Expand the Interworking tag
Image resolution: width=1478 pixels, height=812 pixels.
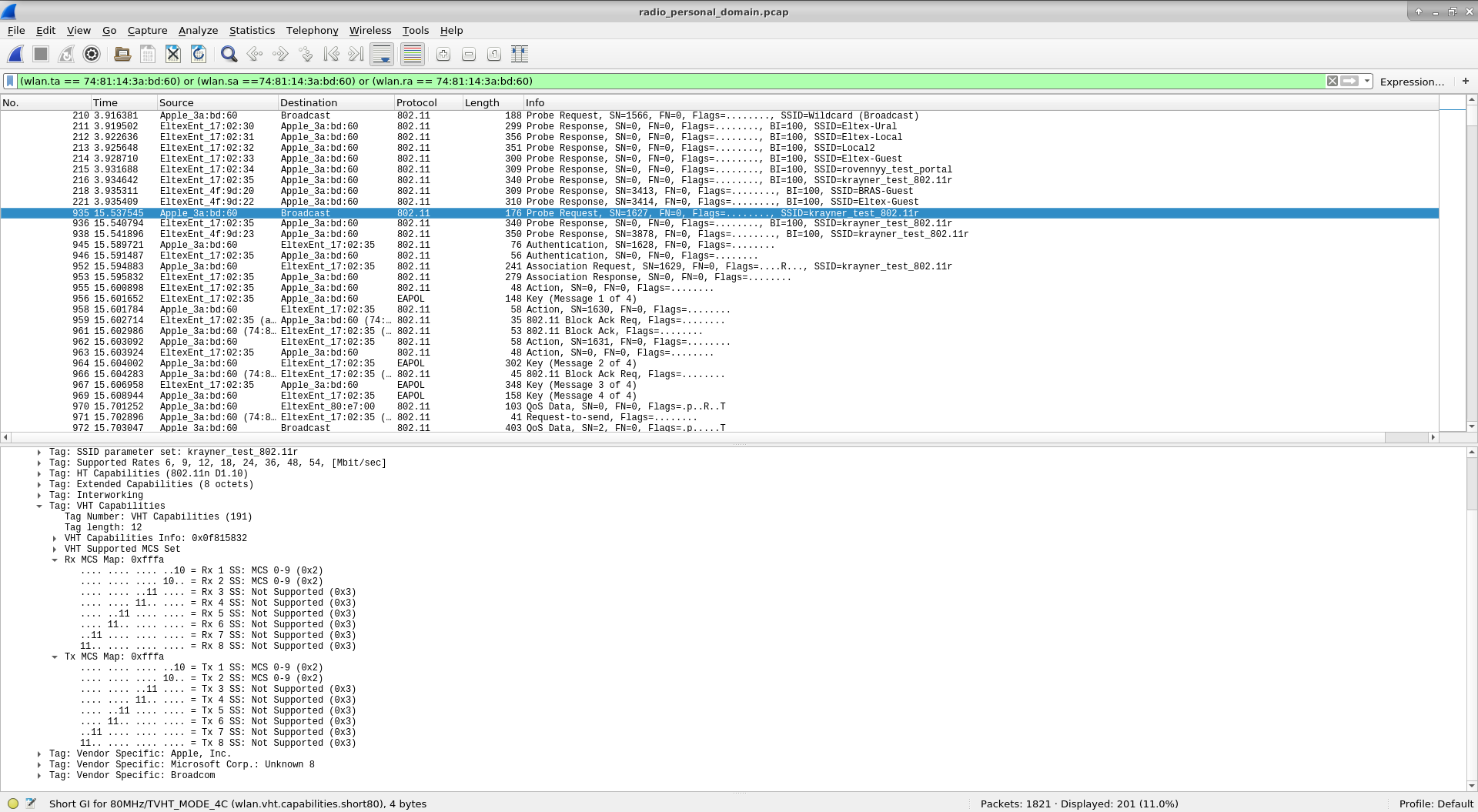point(39,496)
